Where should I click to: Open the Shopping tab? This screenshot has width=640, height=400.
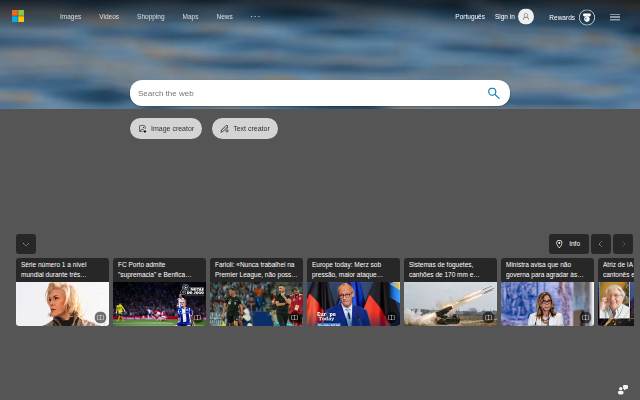point(151,17)
